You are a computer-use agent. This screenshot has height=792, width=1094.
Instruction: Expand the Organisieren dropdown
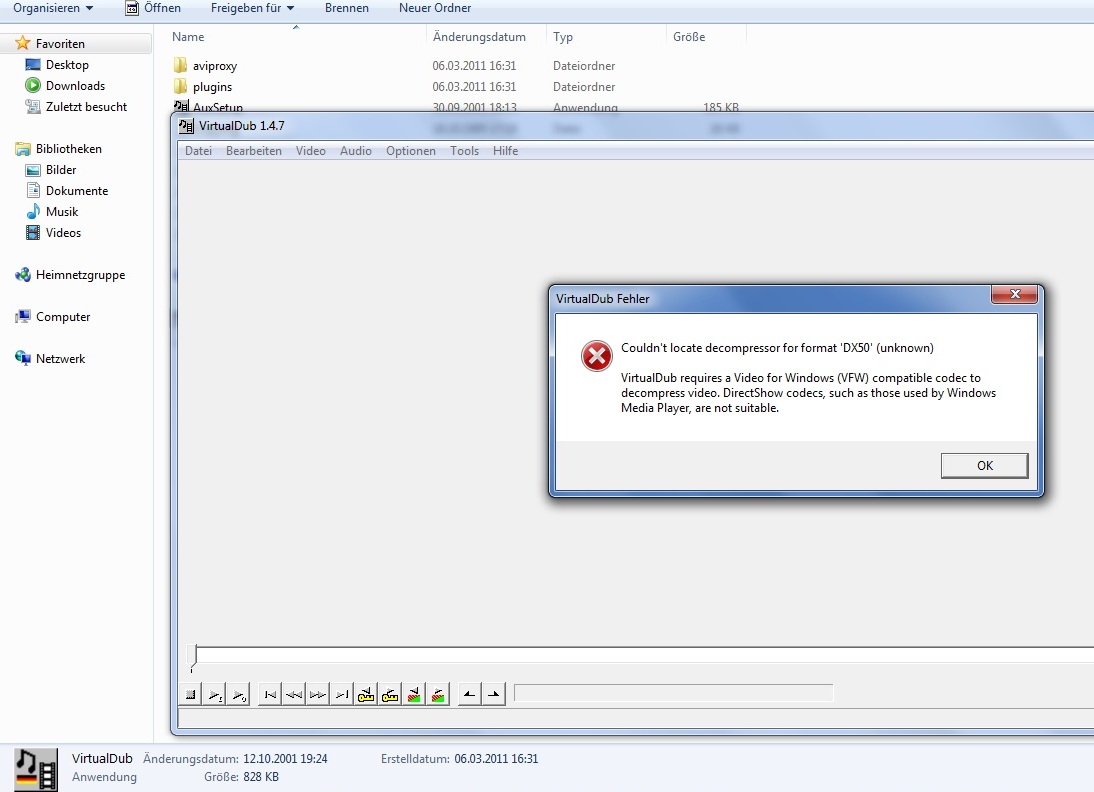point(53,8)
